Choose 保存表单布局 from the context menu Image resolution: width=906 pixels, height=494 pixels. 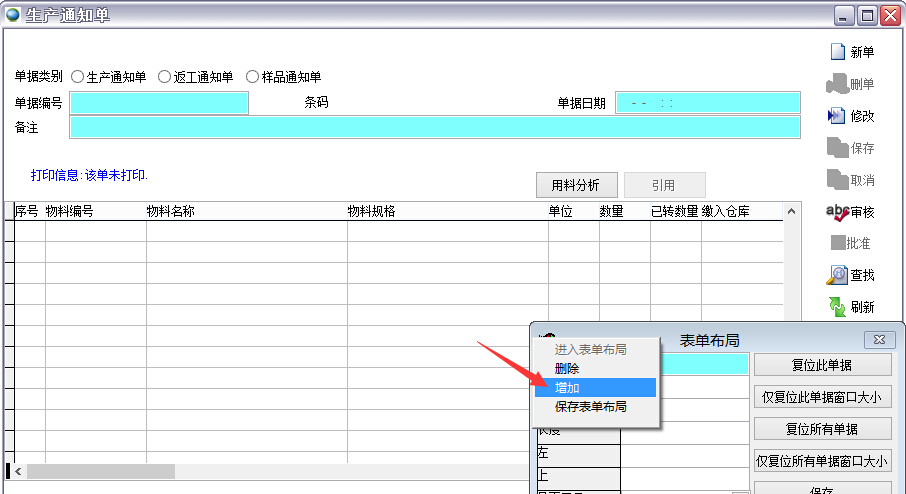[590, 406]
